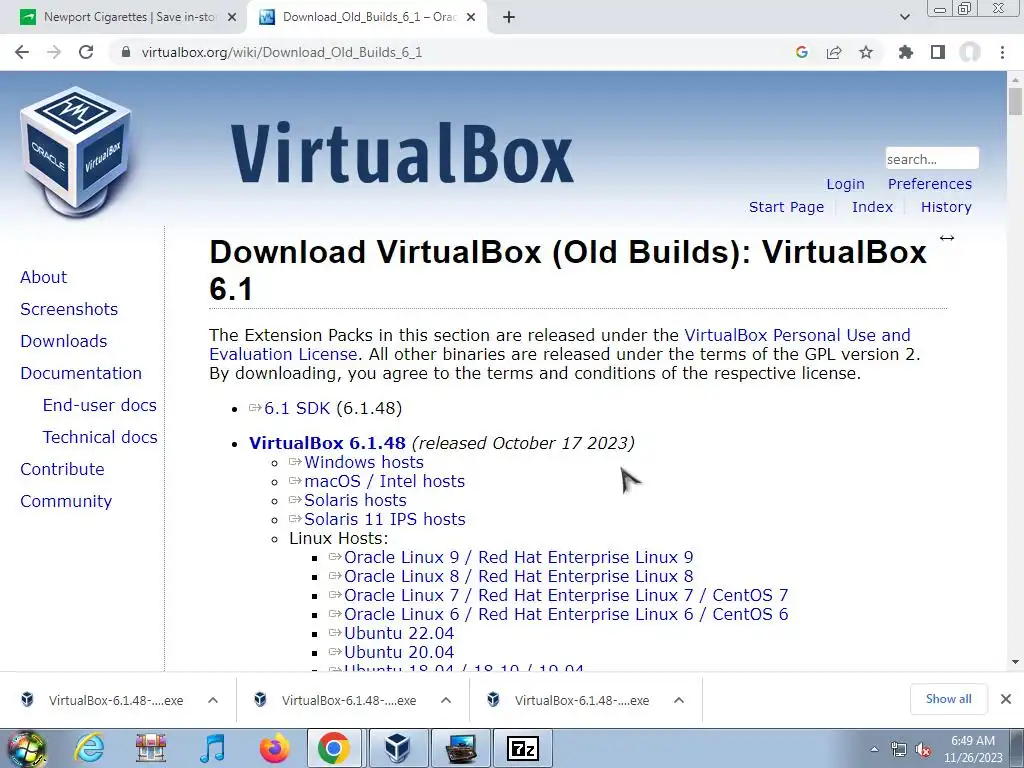Click the page width toggle arrows
Screen dimensions: 1024x768
click(947, 238)
